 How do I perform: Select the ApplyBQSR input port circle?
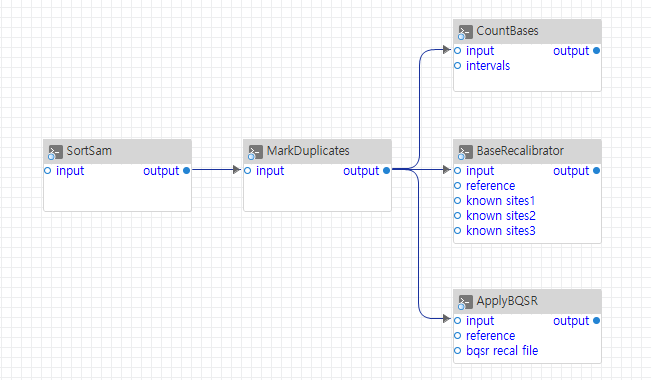(458, 320)
